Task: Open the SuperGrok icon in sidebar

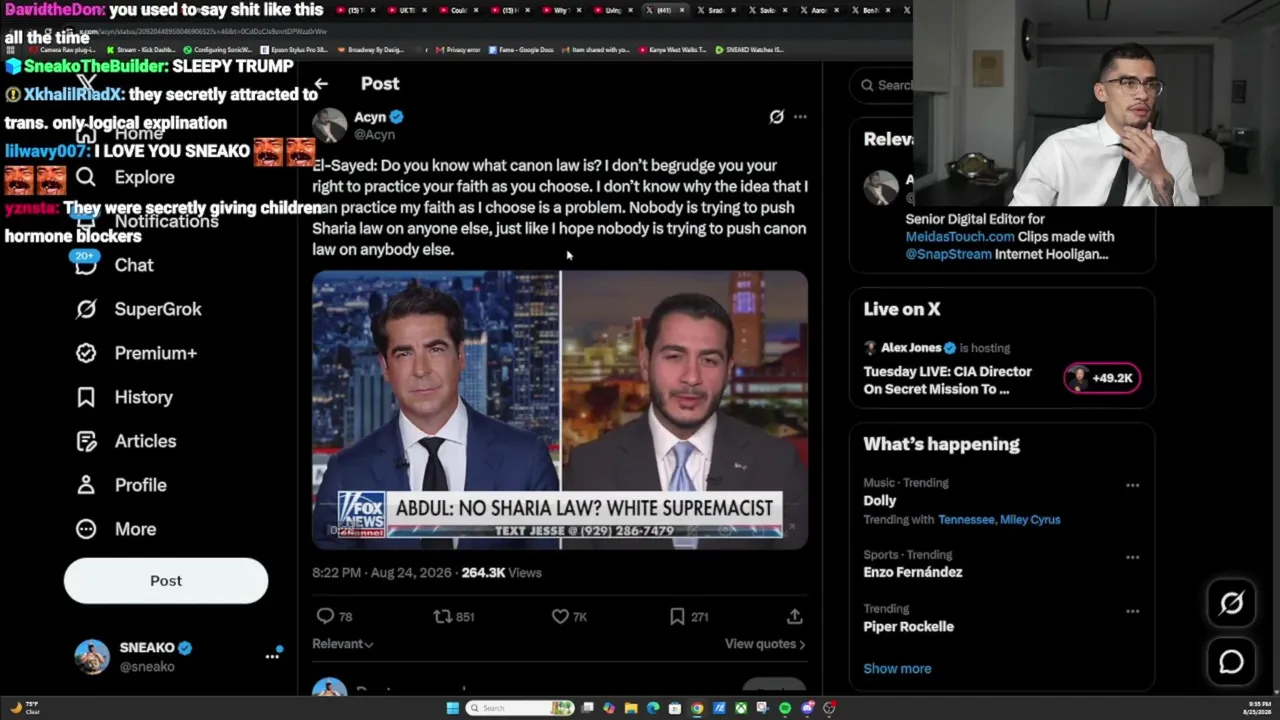Action: coord(86,309)
